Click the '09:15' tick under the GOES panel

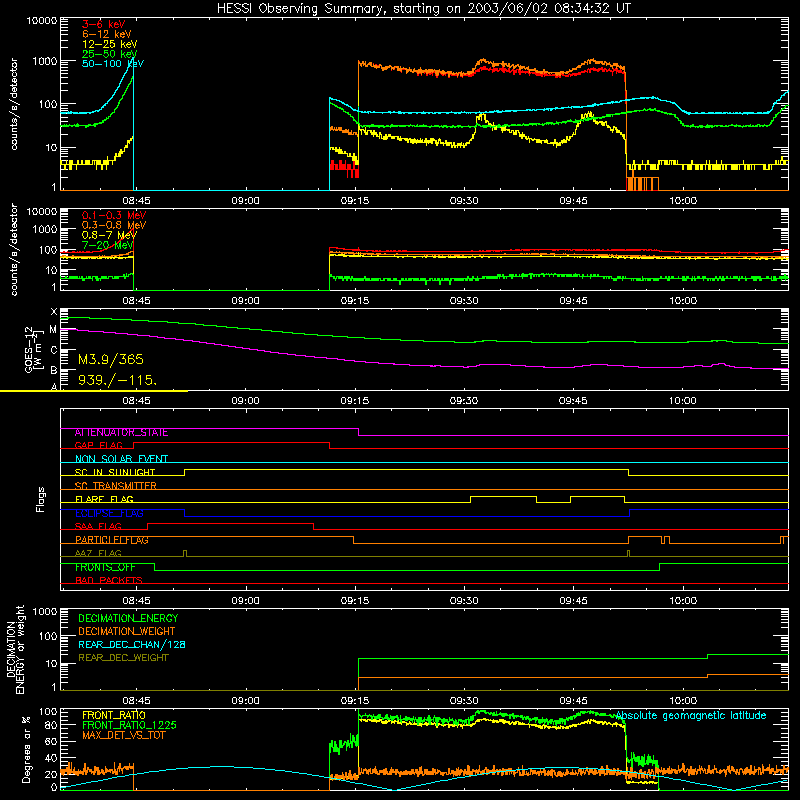point(355,401)
